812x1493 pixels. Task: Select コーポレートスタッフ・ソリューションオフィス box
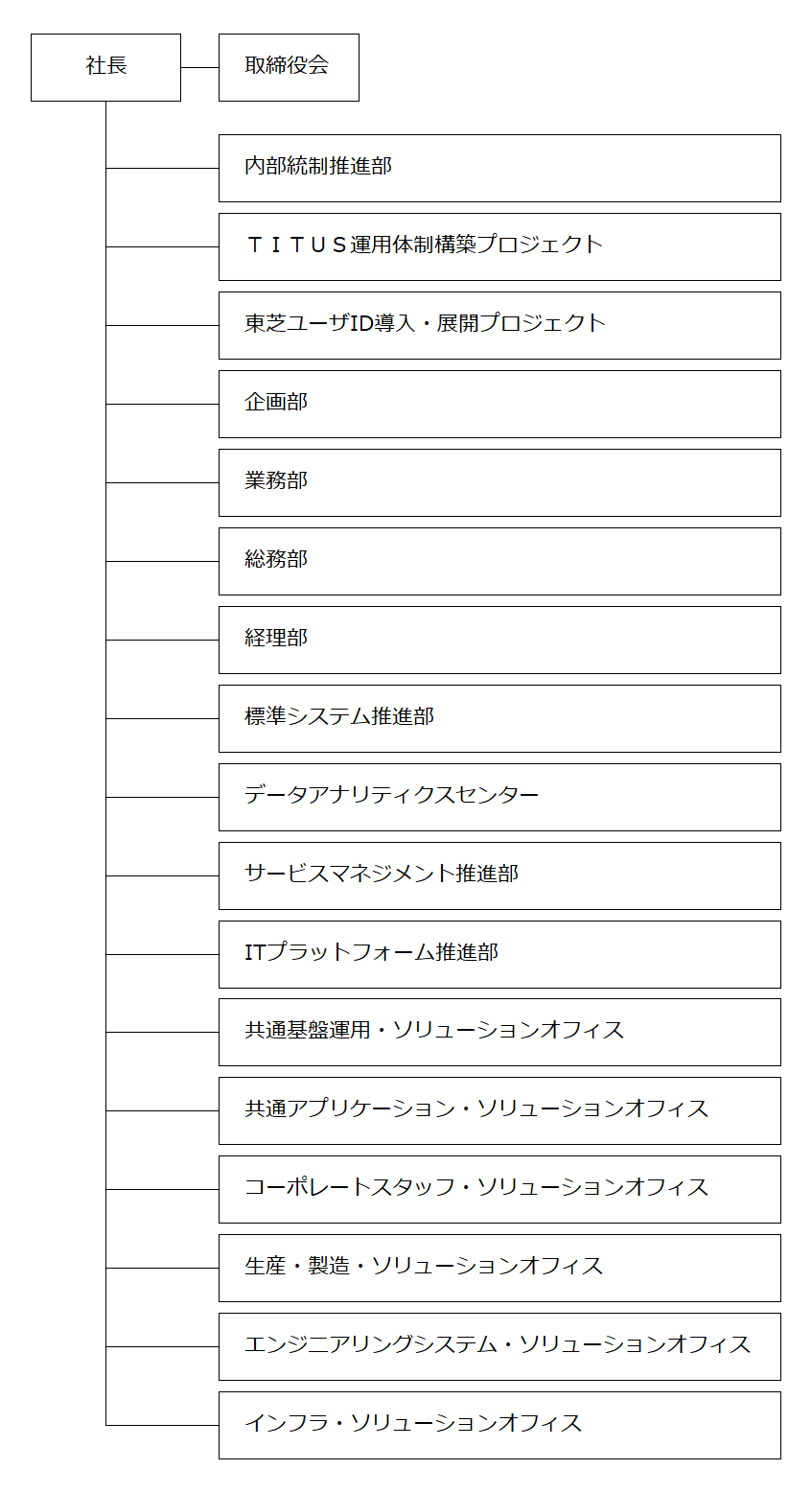(x=499, y=1189)
